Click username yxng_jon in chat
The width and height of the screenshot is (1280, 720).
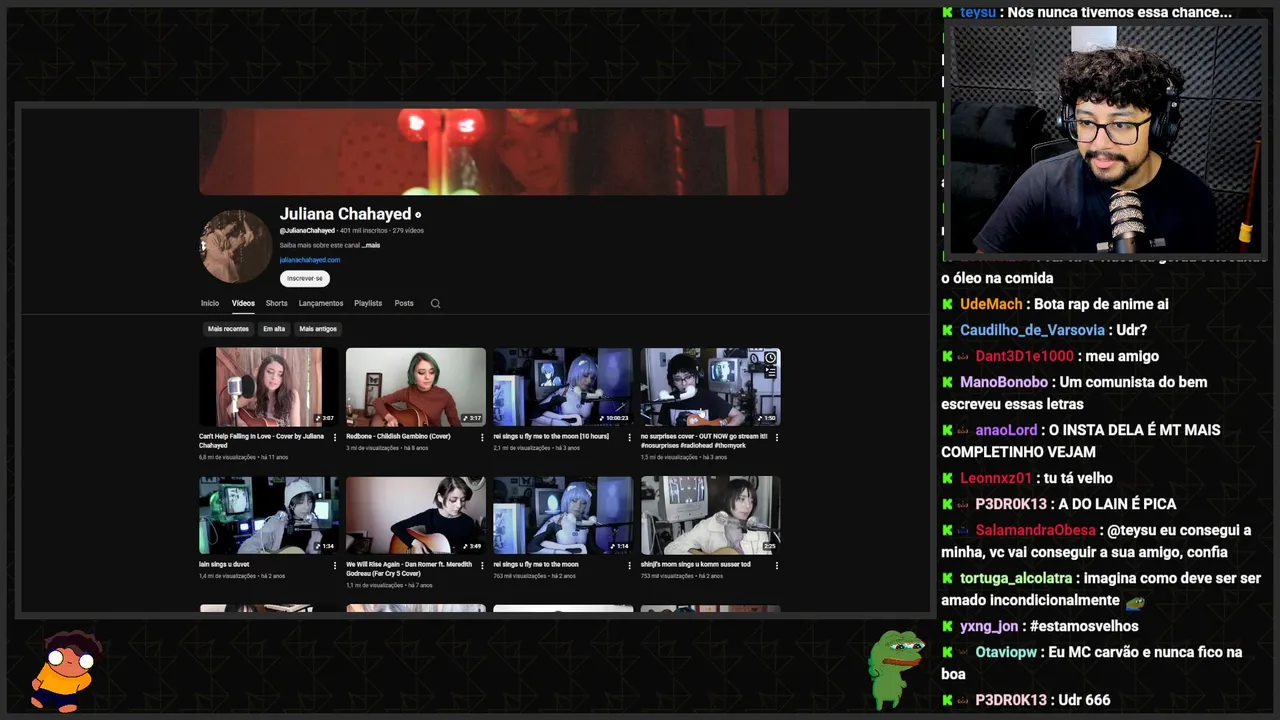click(989, 626)
